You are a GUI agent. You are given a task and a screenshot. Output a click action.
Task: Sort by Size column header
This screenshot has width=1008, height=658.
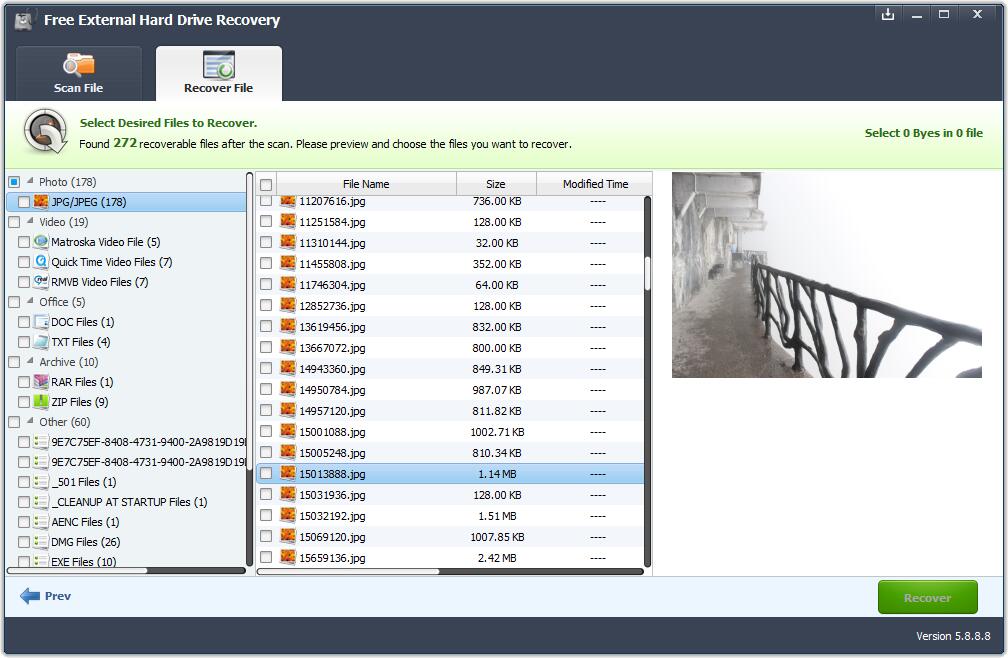click(x=496, y=184)
